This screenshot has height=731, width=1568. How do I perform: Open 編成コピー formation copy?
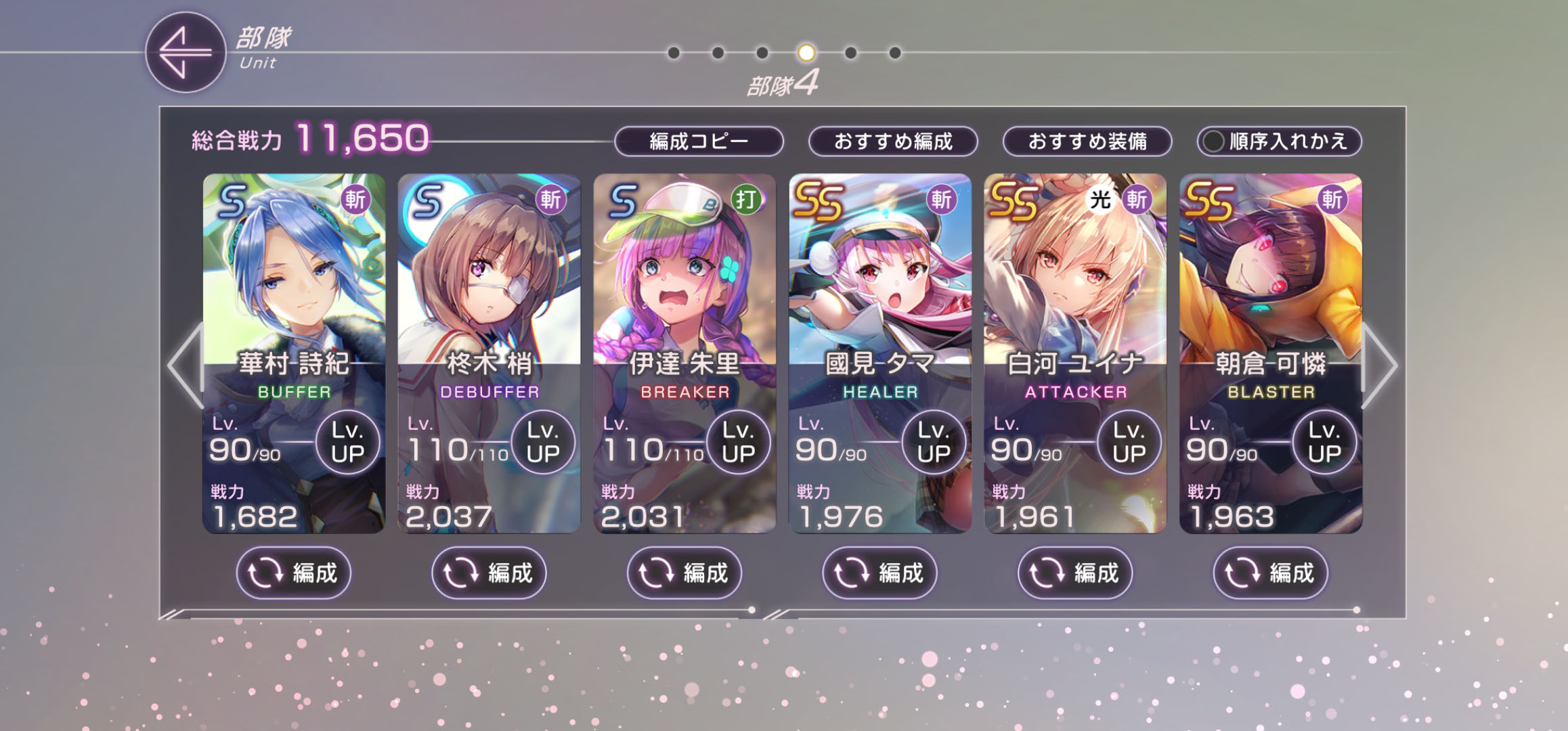click(699, 141)
